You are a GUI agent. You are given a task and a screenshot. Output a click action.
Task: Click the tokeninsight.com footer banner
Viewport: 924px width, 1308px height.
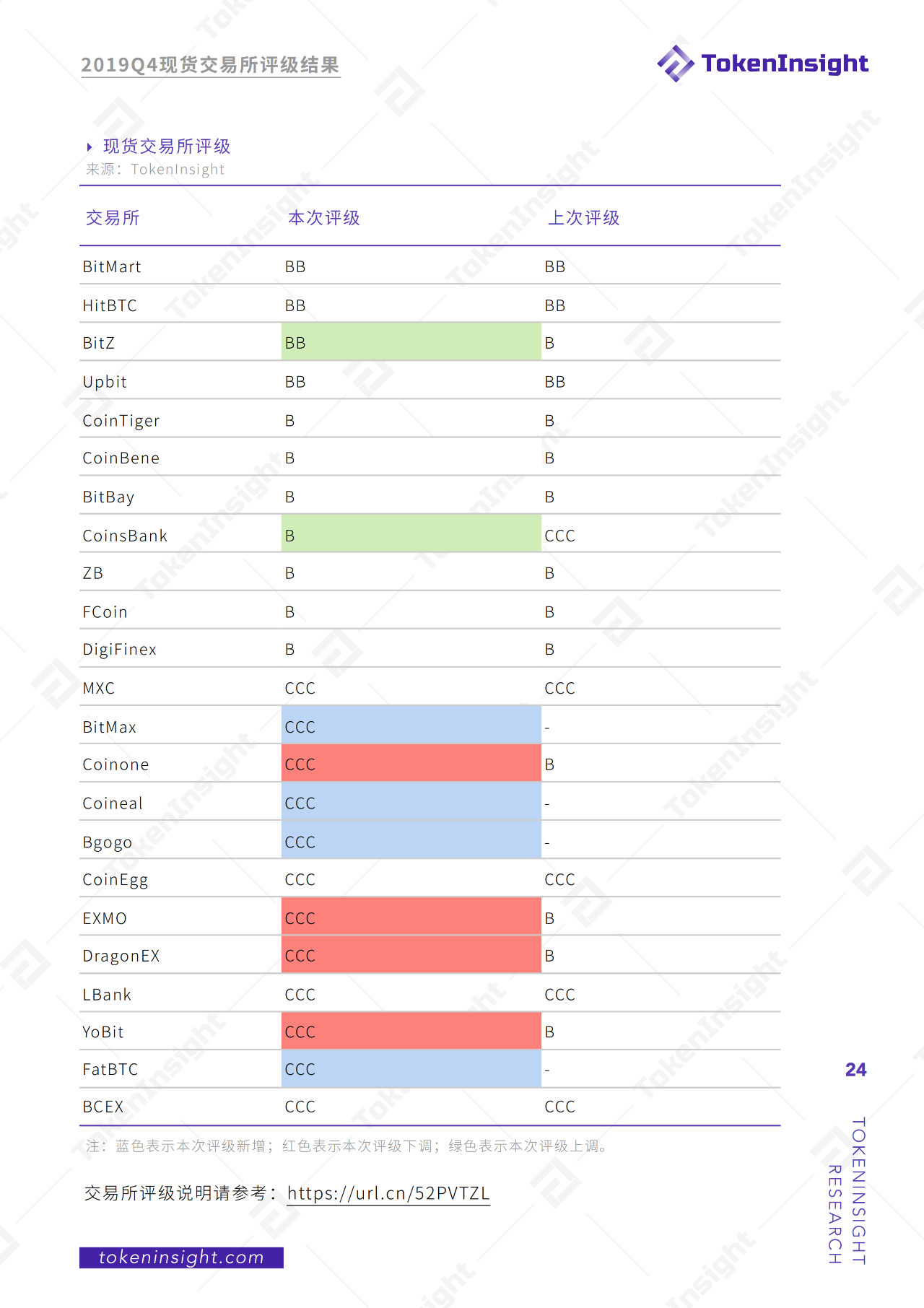181,1257
